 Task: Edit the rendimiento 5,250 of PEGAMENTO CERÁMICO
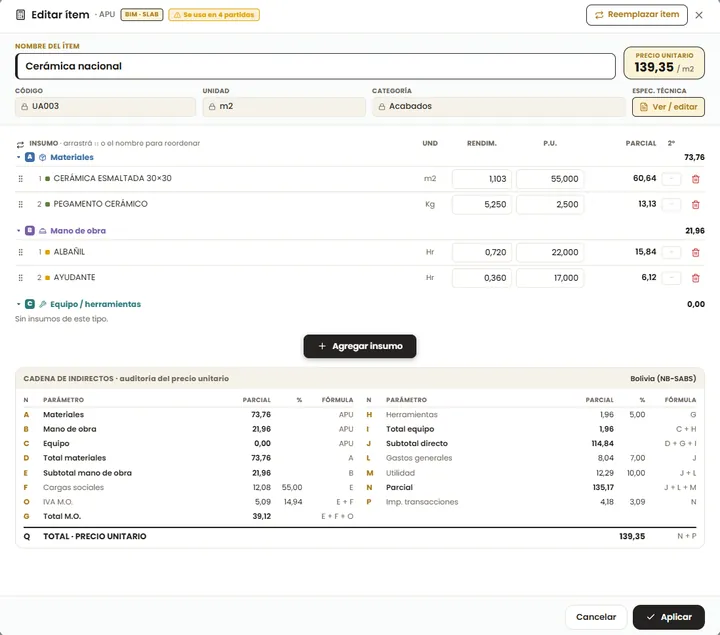(x=482, y=205)
